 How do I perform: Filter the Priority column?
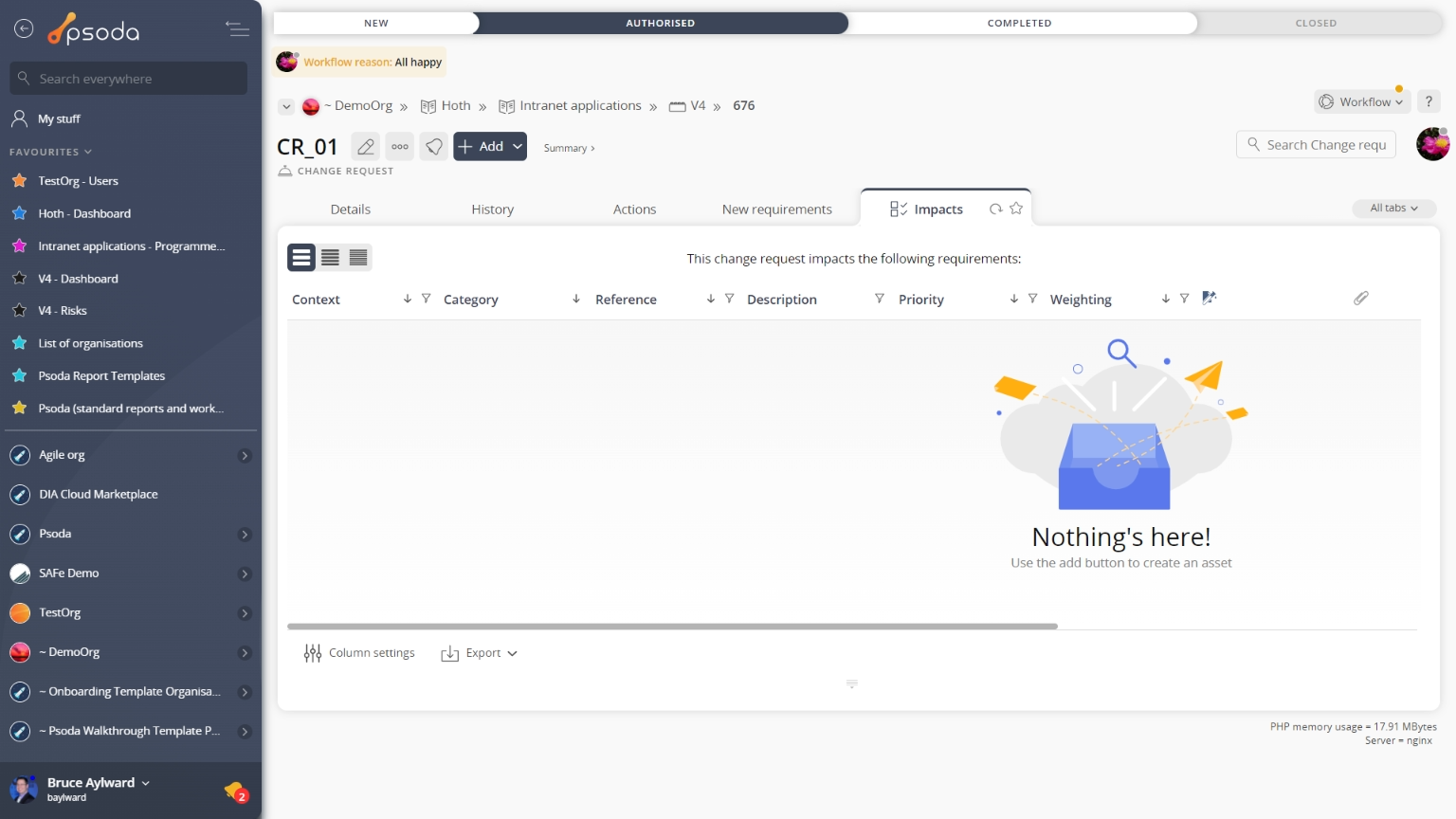tap(1033, 299)
